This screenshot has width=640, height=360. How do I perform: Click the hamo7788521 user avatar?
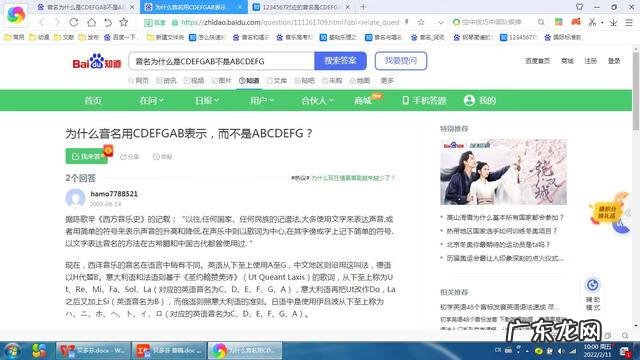[76, 198]
